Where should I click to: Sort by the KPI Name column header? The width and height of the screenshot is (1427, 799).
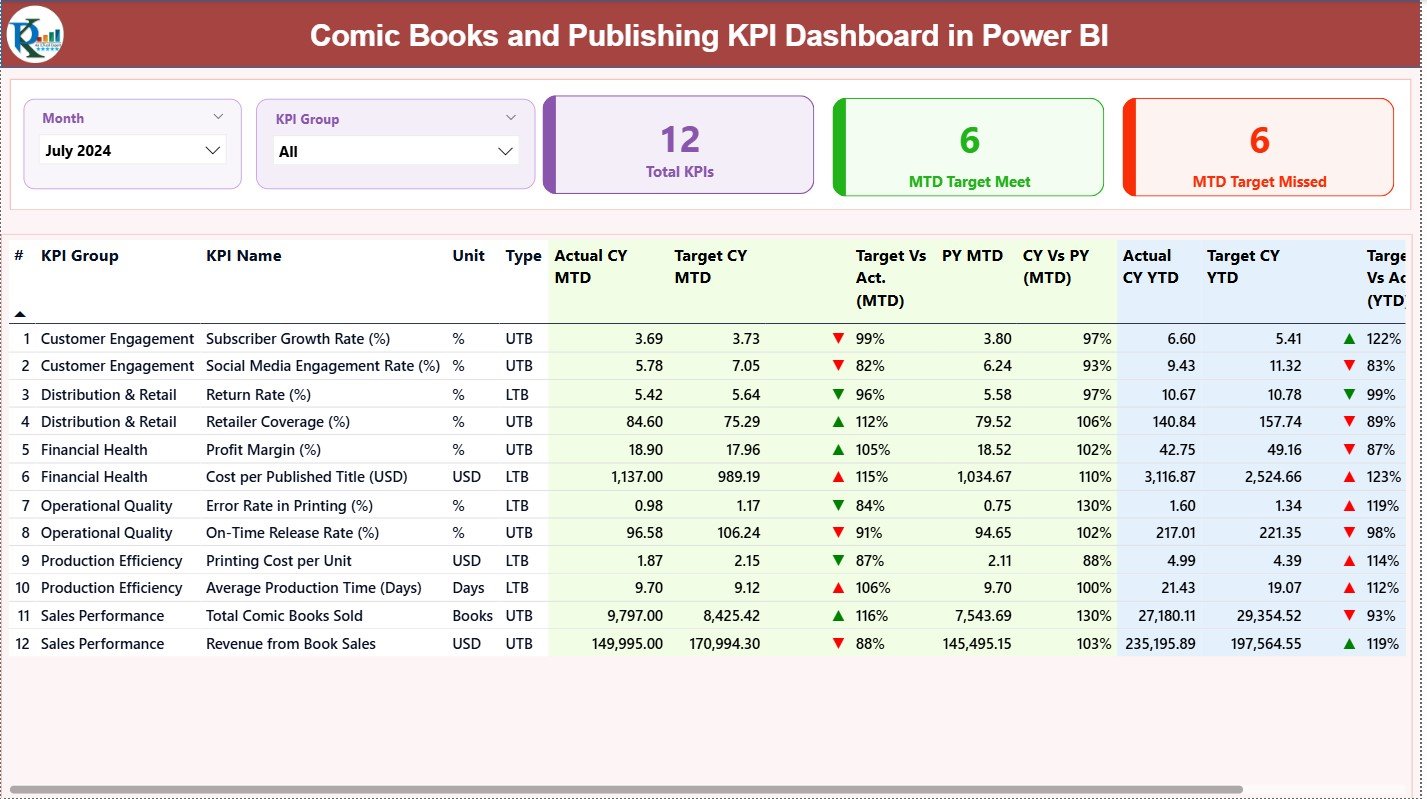tap(243, 256)
